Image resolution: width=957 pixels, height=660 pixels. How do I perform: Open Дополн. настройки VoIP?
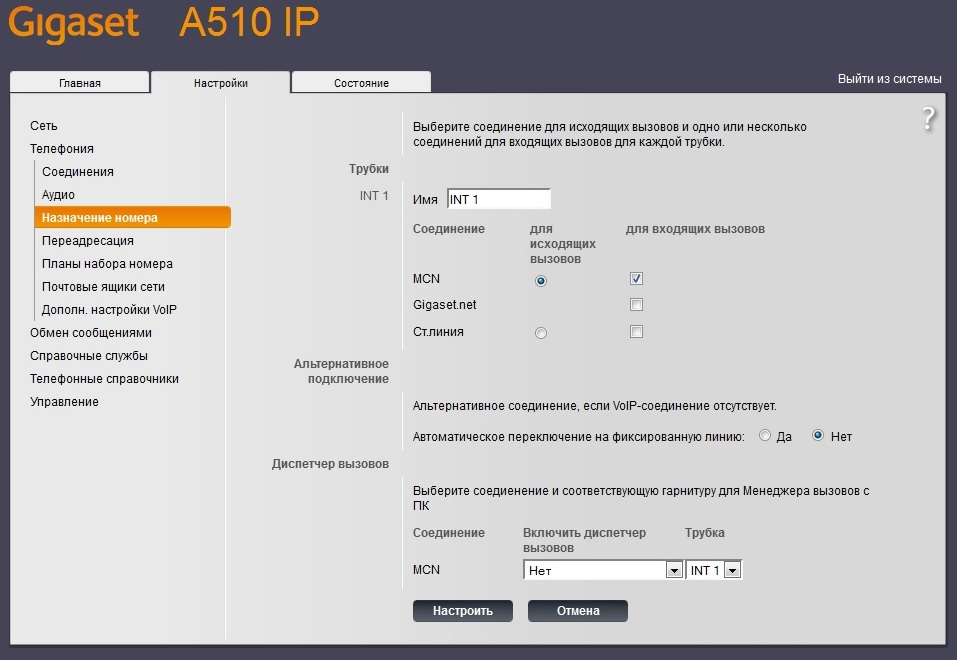[109, 310]
